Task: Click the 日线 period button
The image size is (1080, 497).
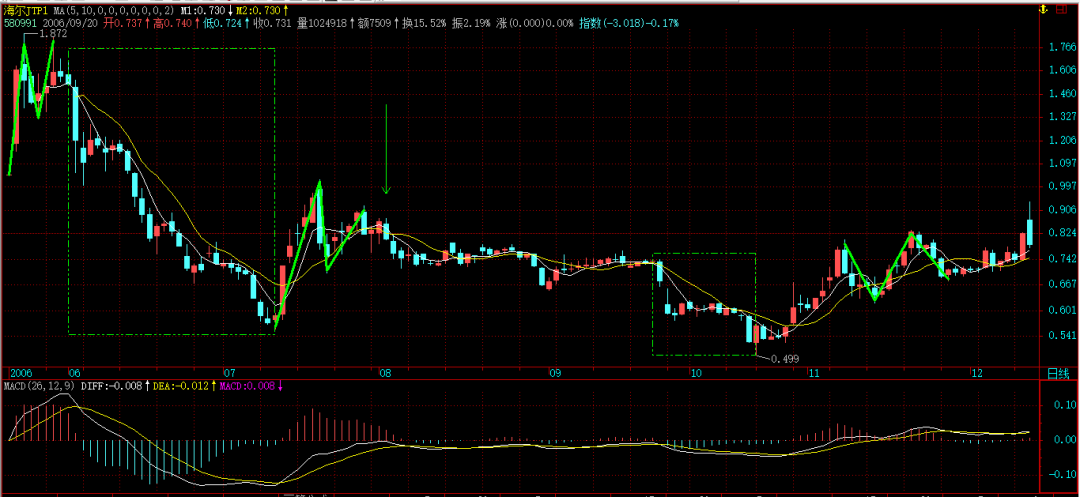Action: (1057, 372)
